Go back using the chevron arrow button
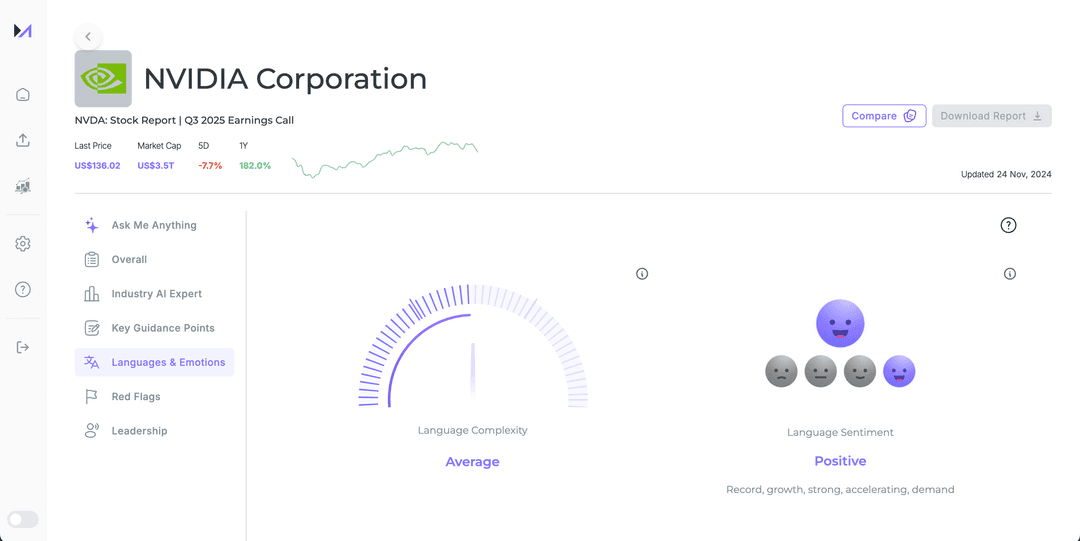Image resolution: width=1080 pixels, height=541 pixels. click(88, 37)
